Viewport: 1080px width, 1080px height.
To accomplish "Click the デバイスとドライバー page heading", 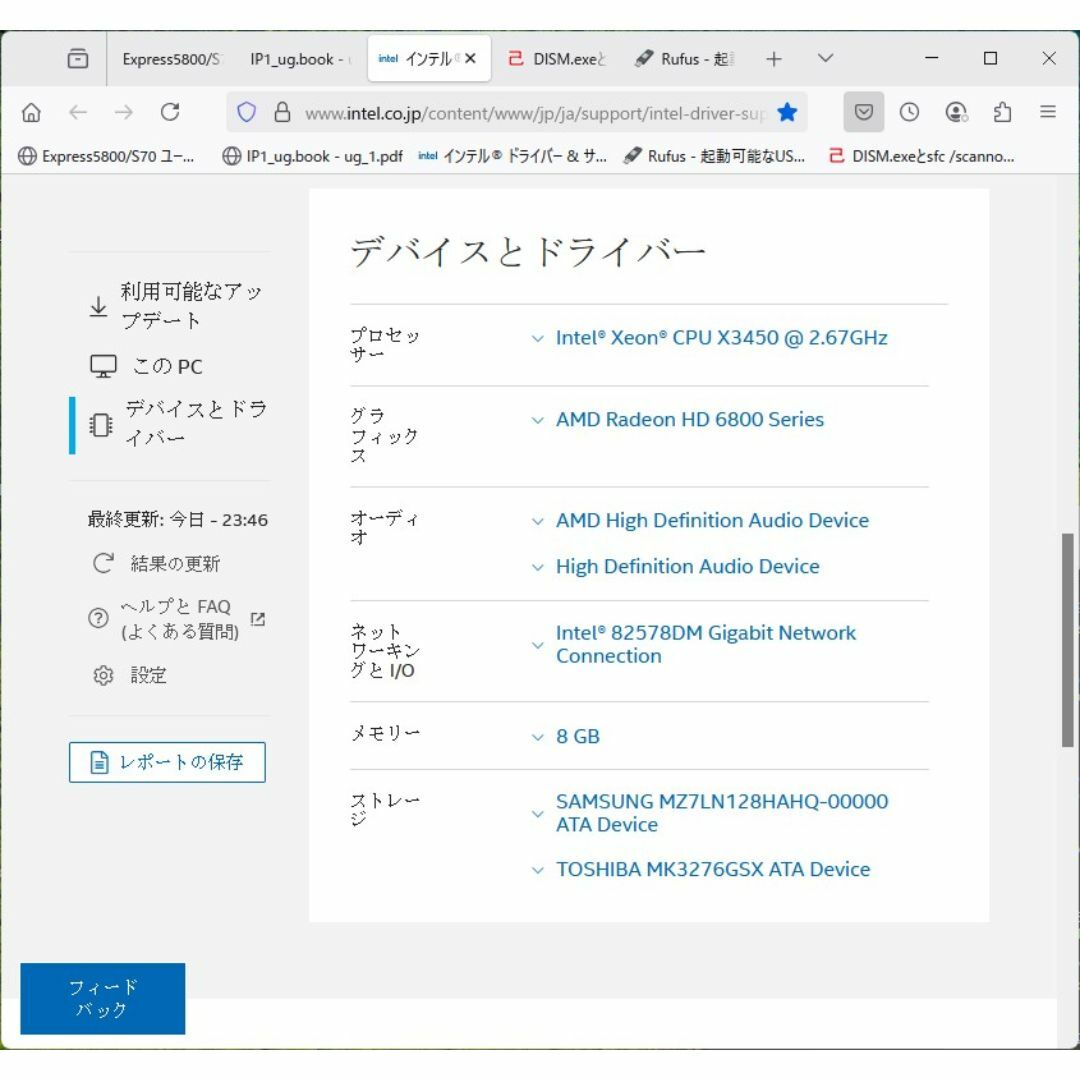I will 528,251.
